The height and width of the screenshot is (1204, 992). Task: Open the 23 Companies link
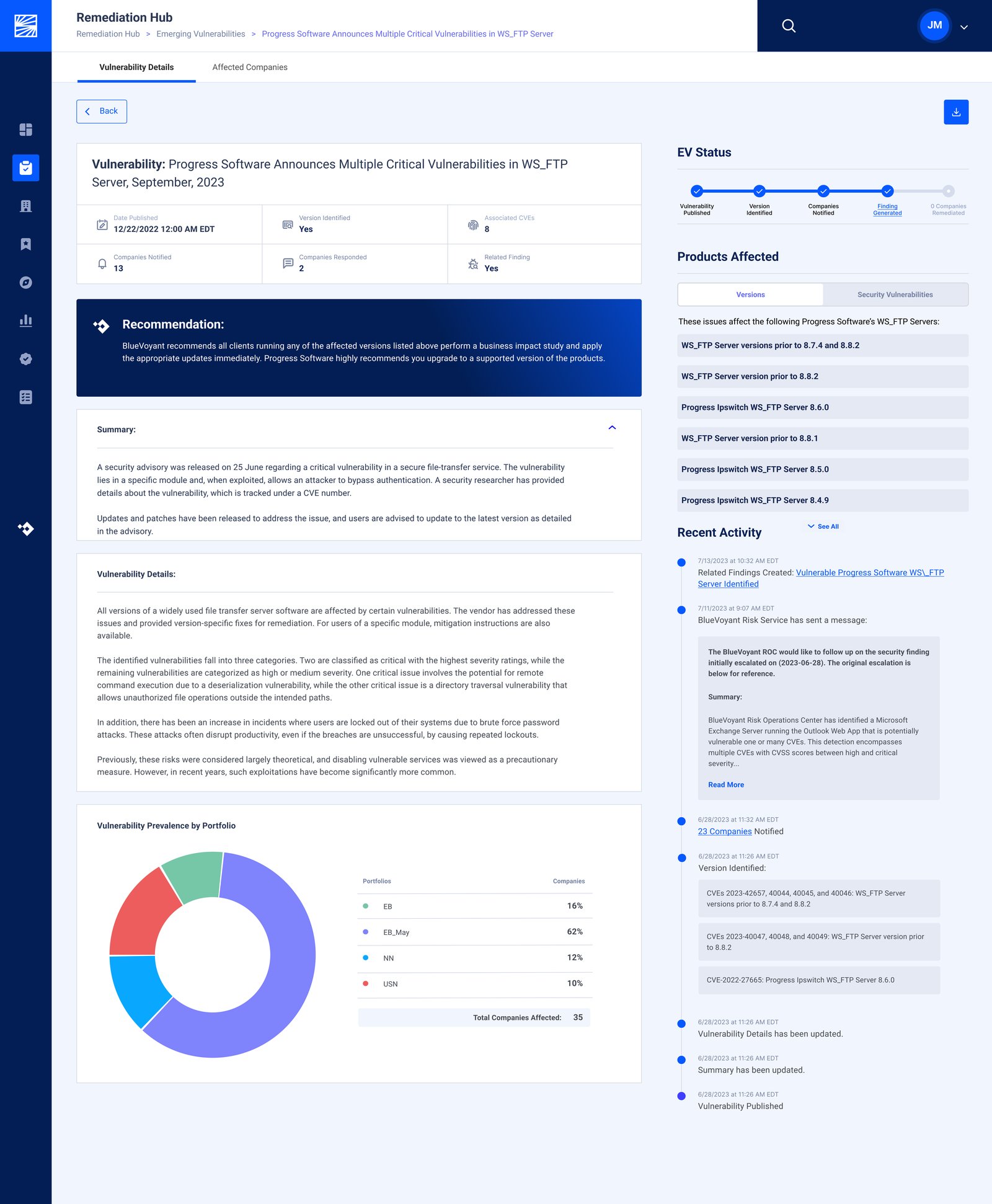tap(725, 831)
